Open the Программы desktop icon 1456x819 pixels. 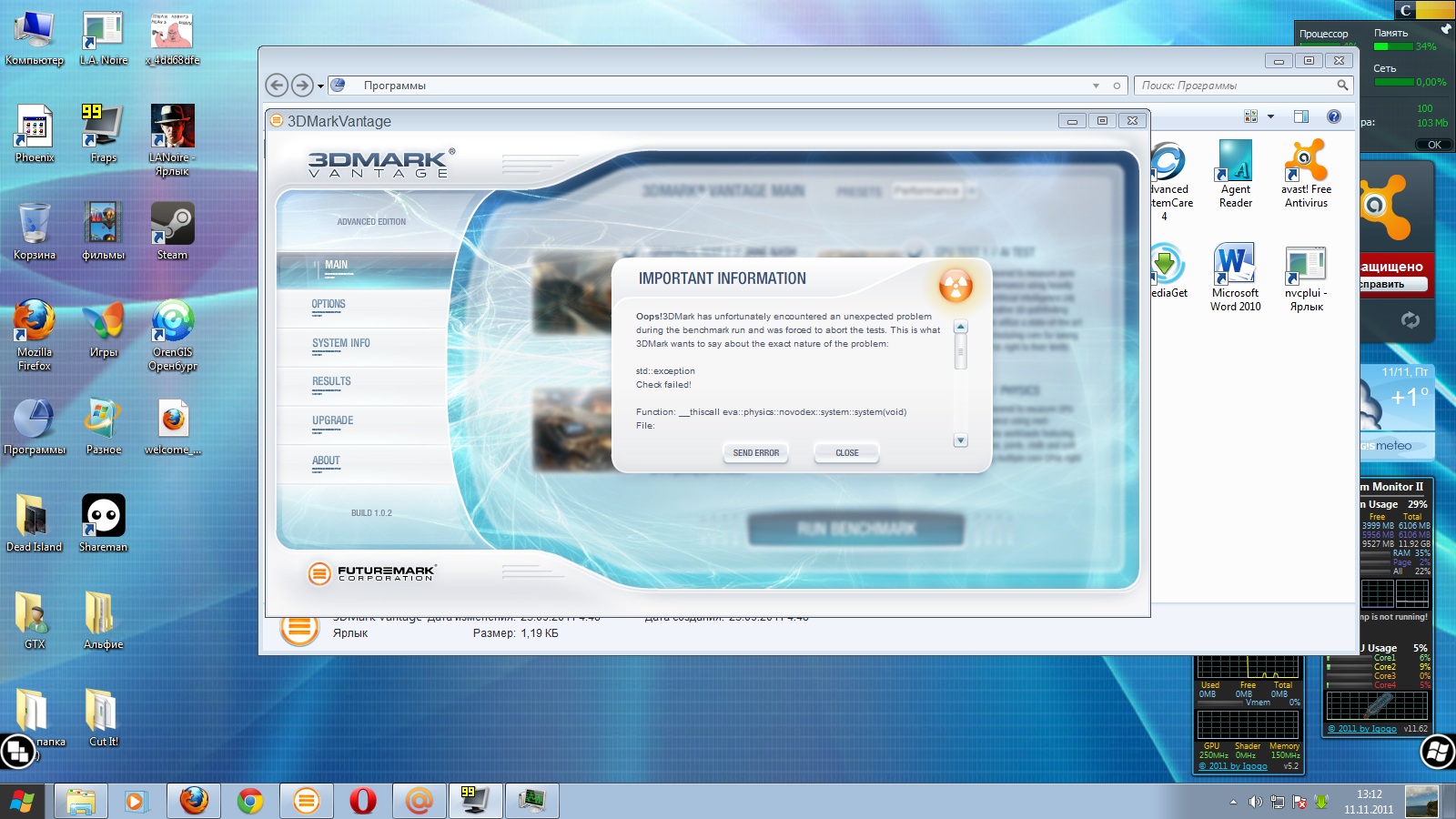(35, 427)
